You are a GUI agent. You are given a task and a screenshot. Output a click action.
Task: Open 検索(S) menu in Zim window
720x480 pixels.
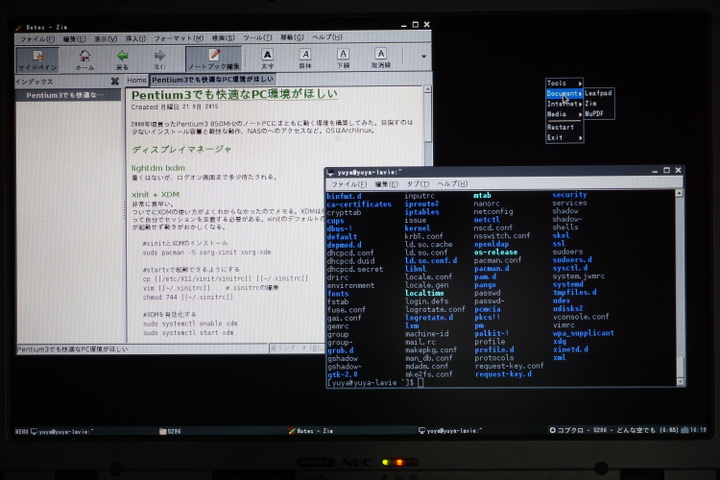(223, 38)
